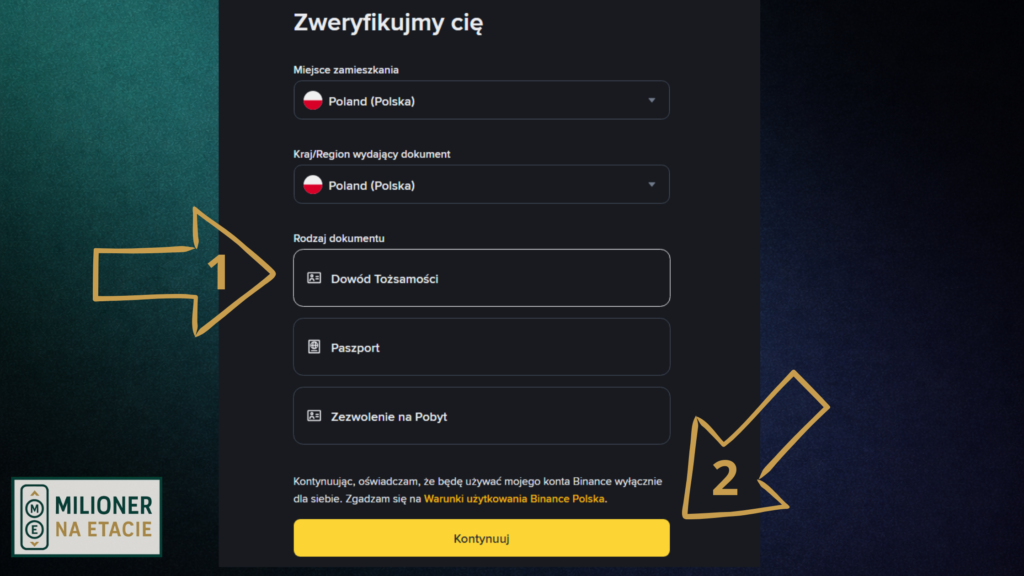Click the passport icon beside Paszport
This screenshot has height=576, width=1024.
pos(314,347)
